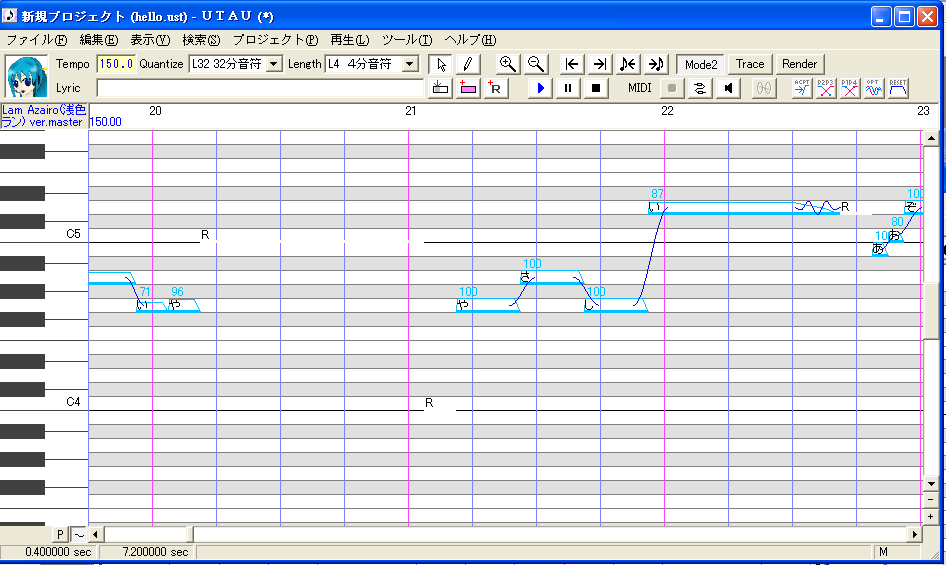The height and width of the screenshot is (565, 946).
Task: Click the P2P3 envelope icon
Action: tap(825, 88)
